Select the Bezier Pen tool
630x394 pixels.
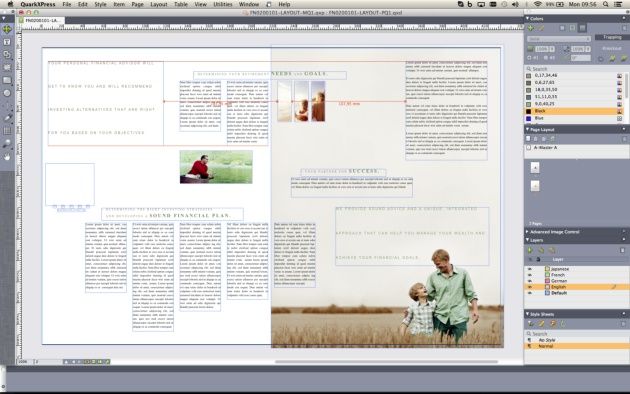[7, 118]
